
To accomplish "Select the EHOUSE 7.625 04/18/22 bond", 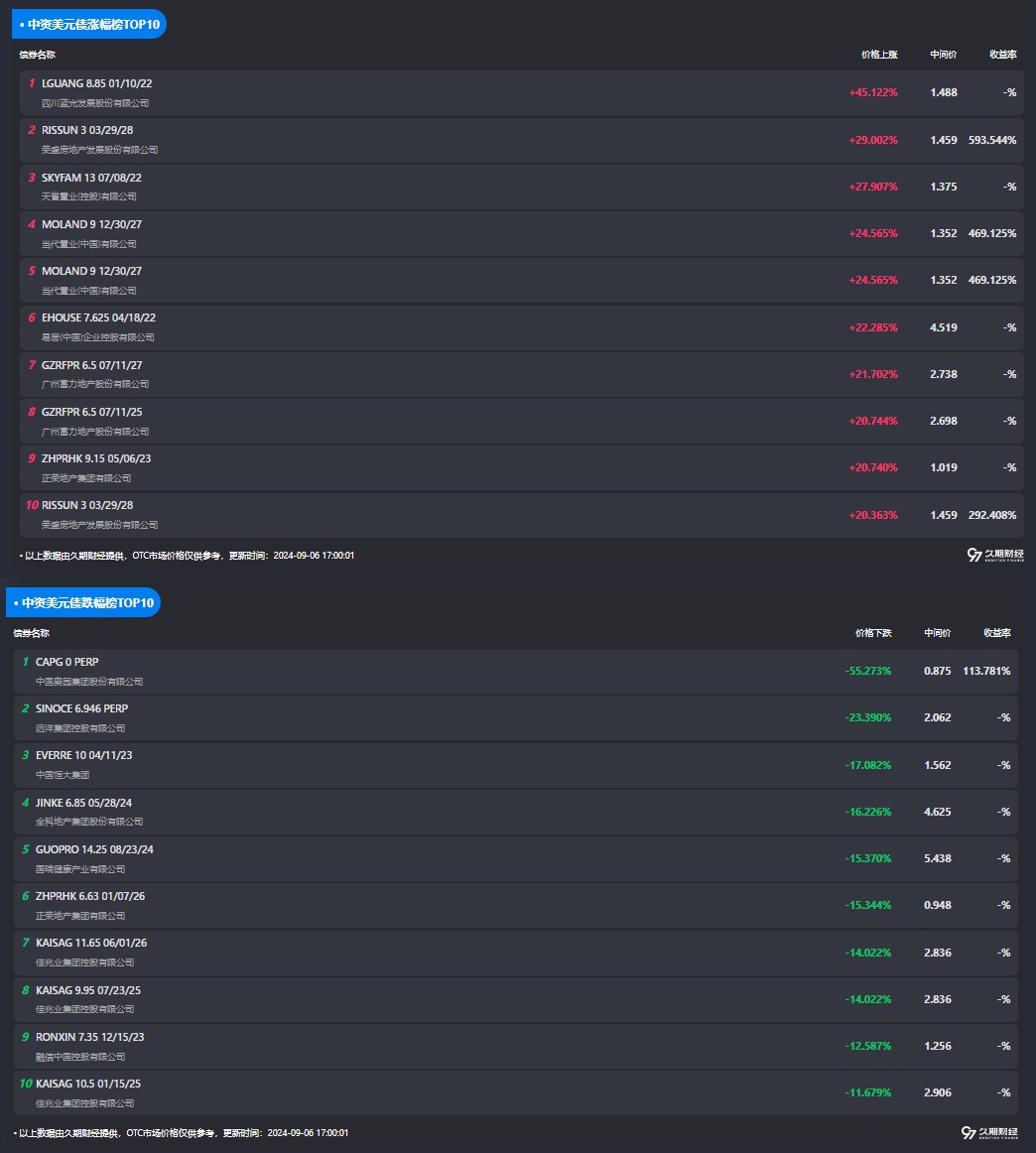I will tap(98, 318).
